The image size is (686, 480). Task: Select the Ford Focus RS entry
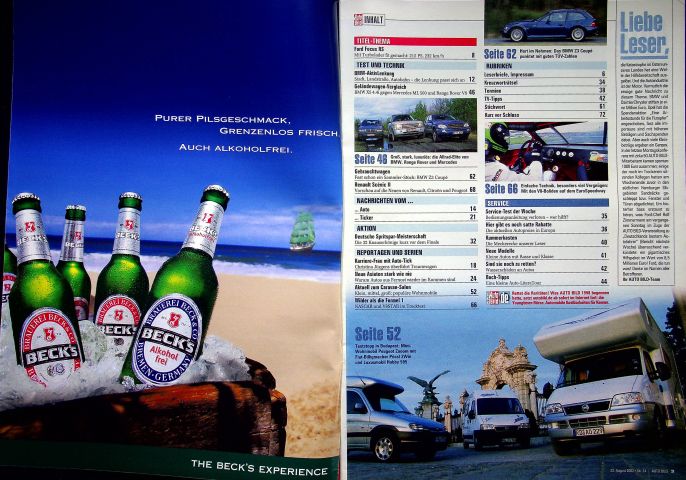414,52
